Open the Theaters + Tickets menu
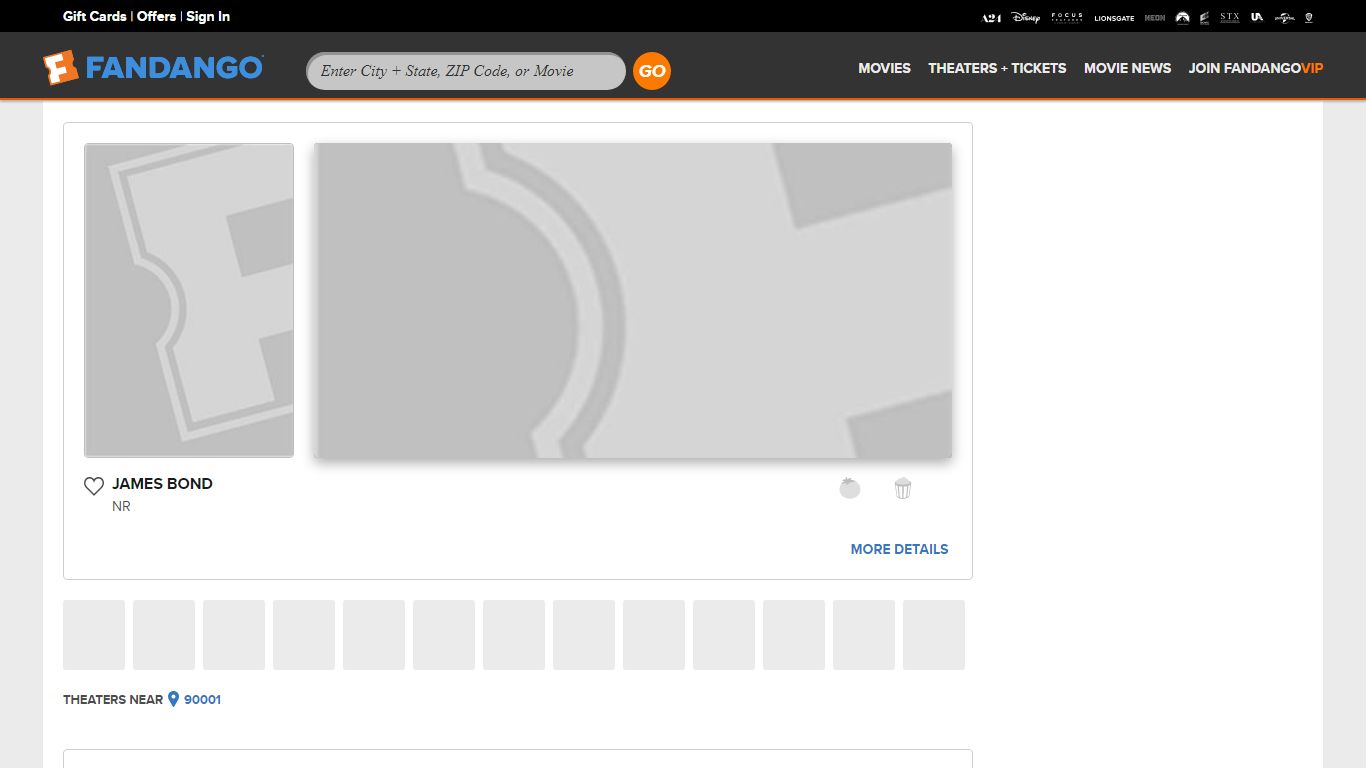The height and width of the screenshot is (768, 1366). click(x=997, y=68)
